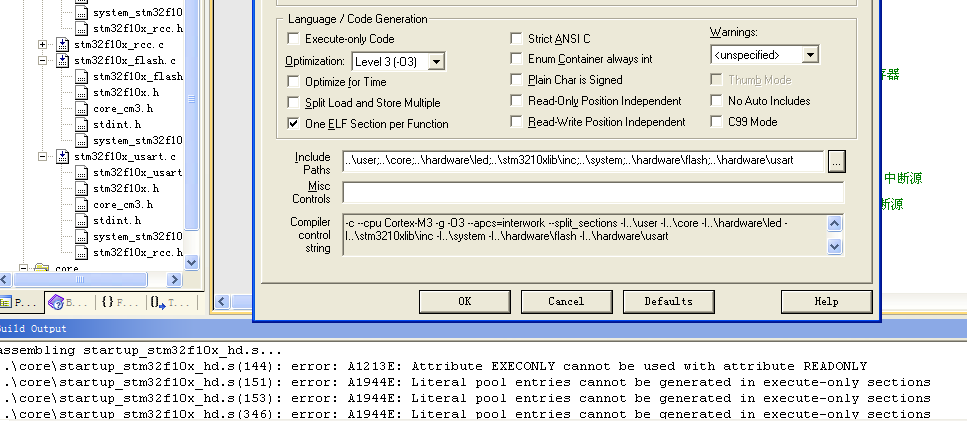Viewport: 967px width, 421px height.
Task: Click the source file icon beside stm32f10x_usart.c
Action: (x=62, y=157)
